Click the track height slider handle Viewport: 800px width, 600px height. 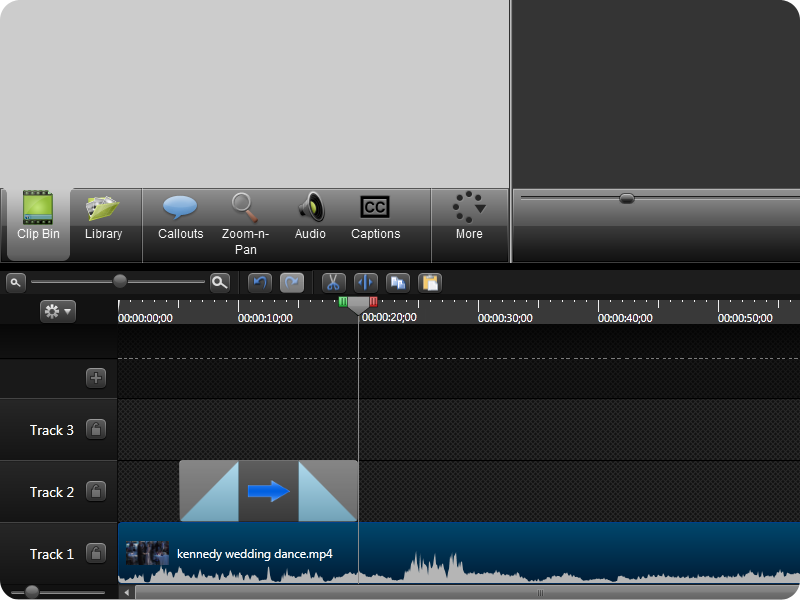pos(32,592)
